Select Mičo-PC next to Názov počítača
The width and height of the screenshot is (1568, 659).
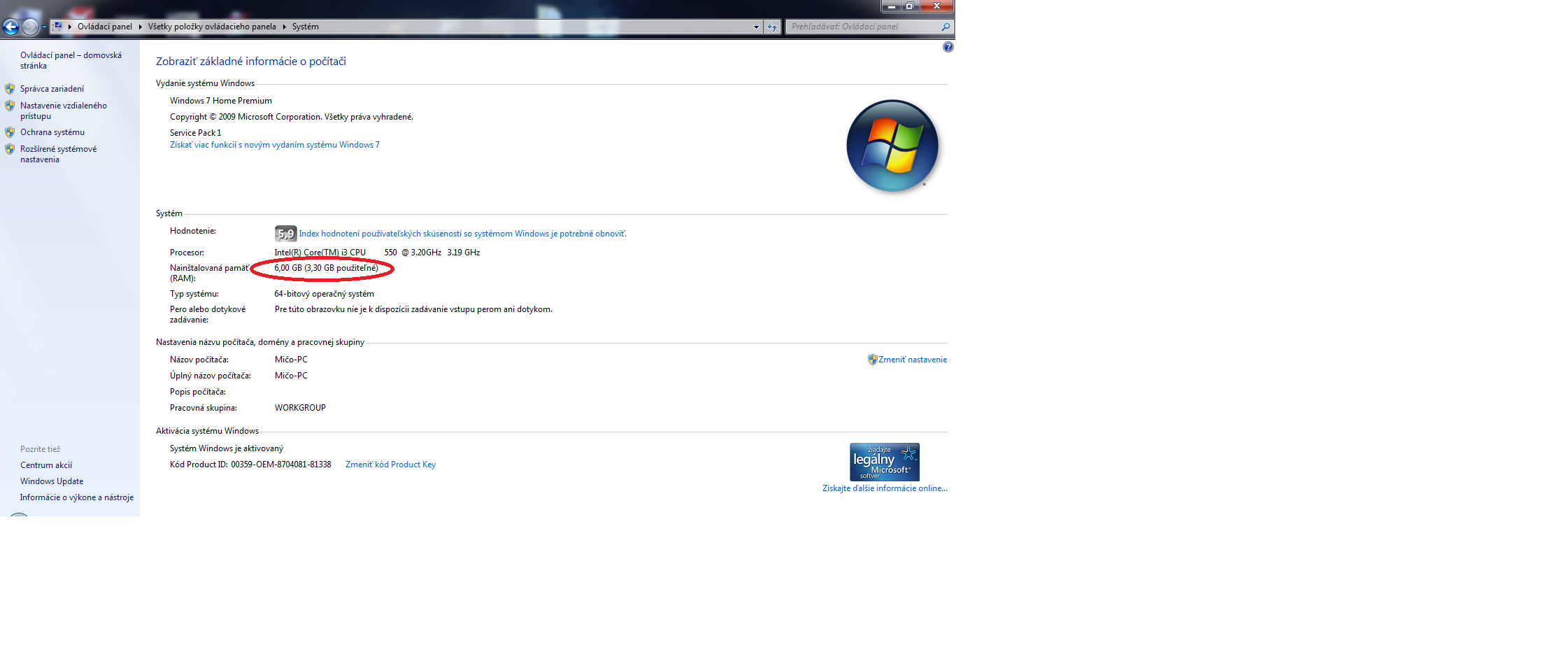(x=291, y=360)
